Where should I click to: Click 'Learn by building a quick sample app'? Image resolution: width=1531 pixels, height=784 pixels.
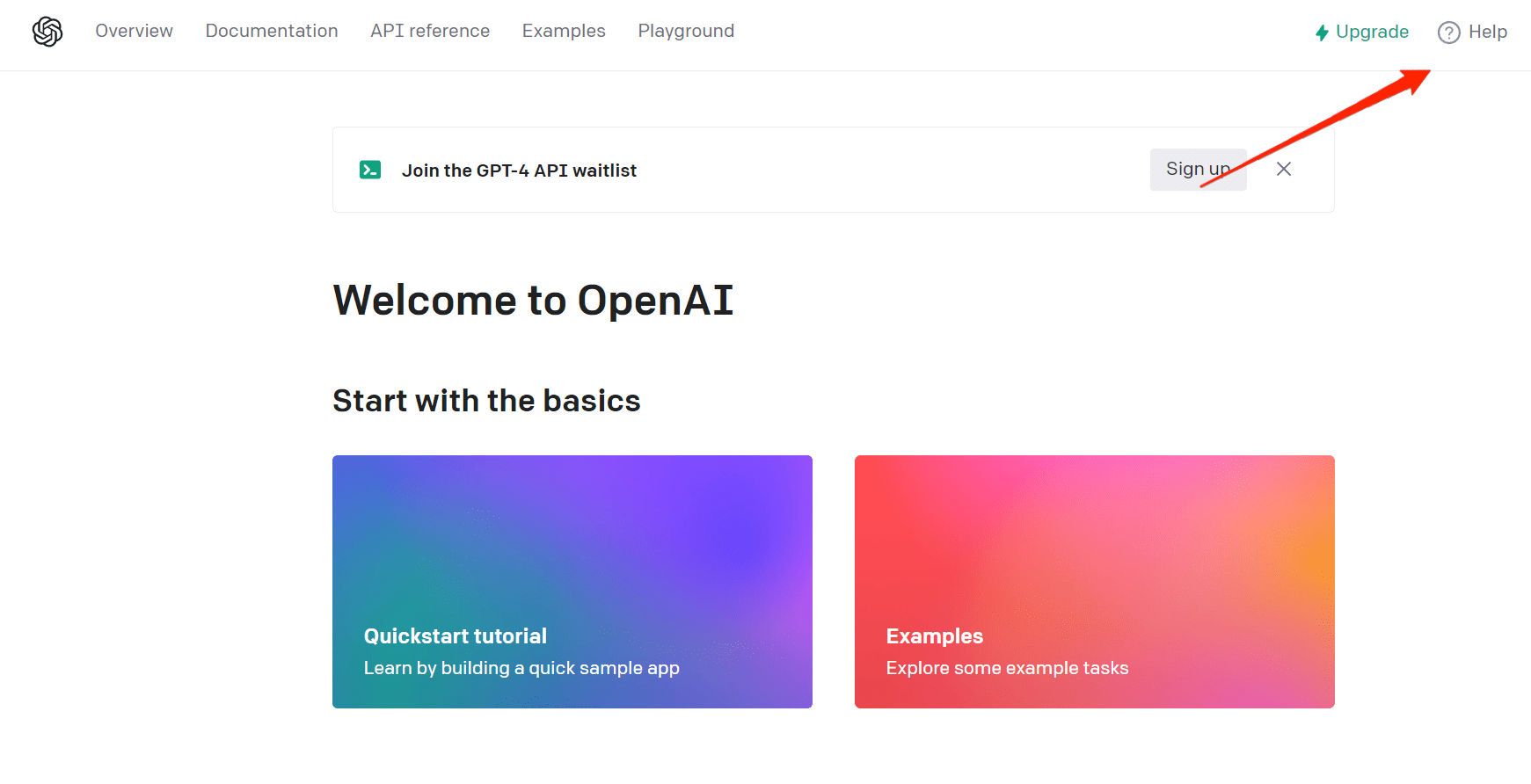[x=521, y=668]
